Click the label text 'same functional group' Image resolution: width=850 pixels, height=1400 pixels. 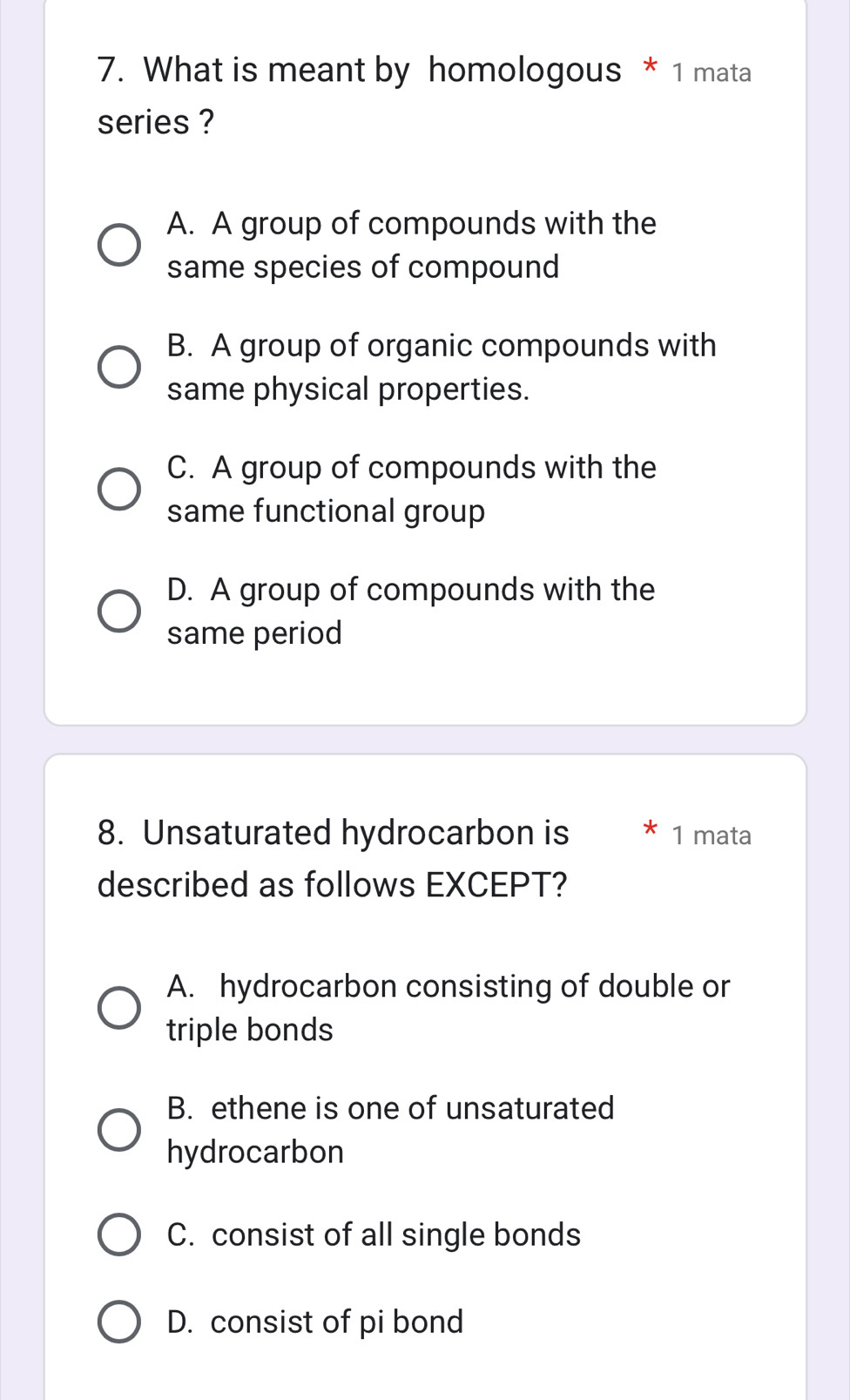[x=326, y=511]
